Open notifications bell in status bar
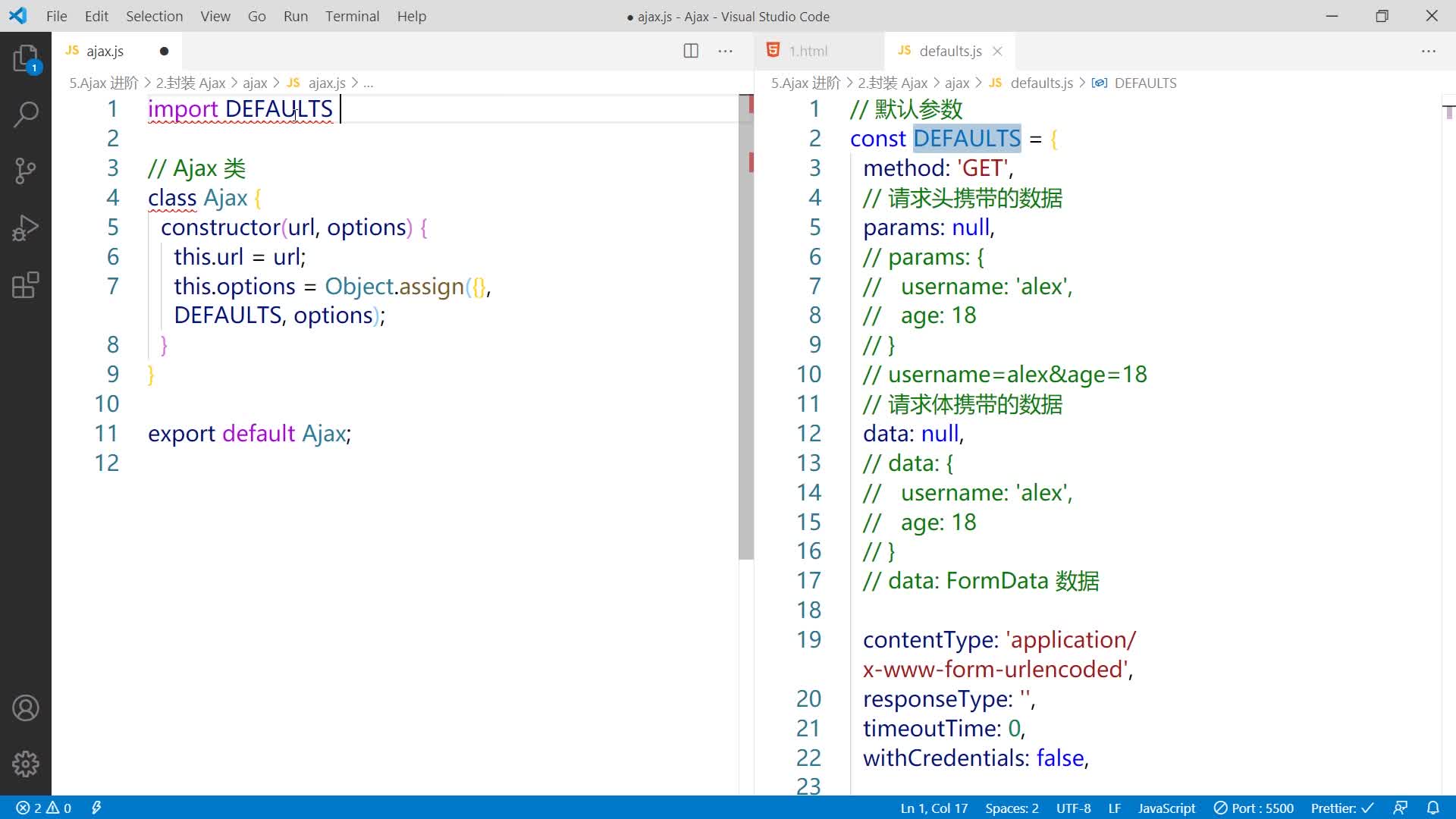This screenshot has height=819, width=1456. (x=1432, y=808)
